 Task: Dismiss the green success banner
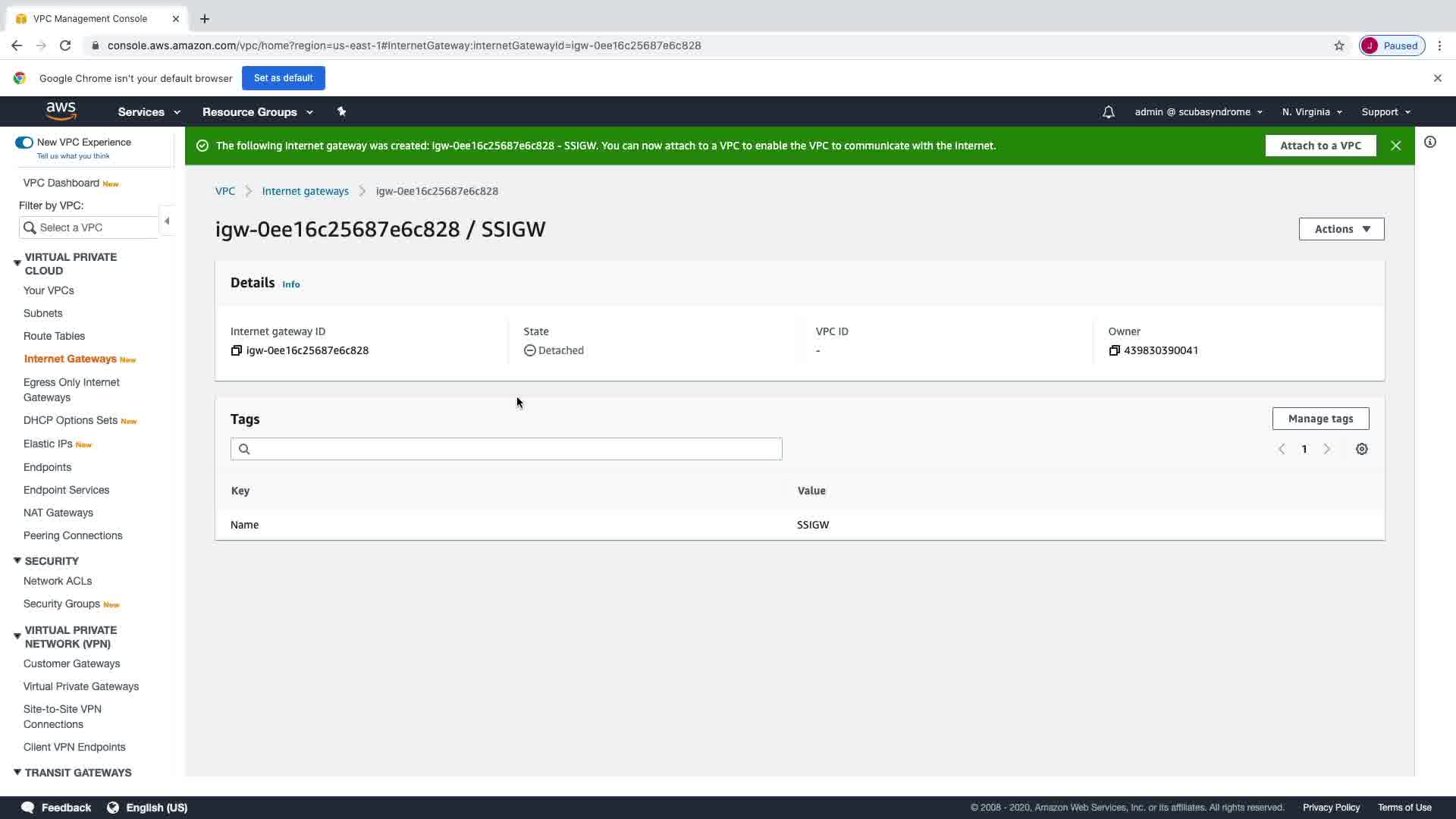[1395, 146]
